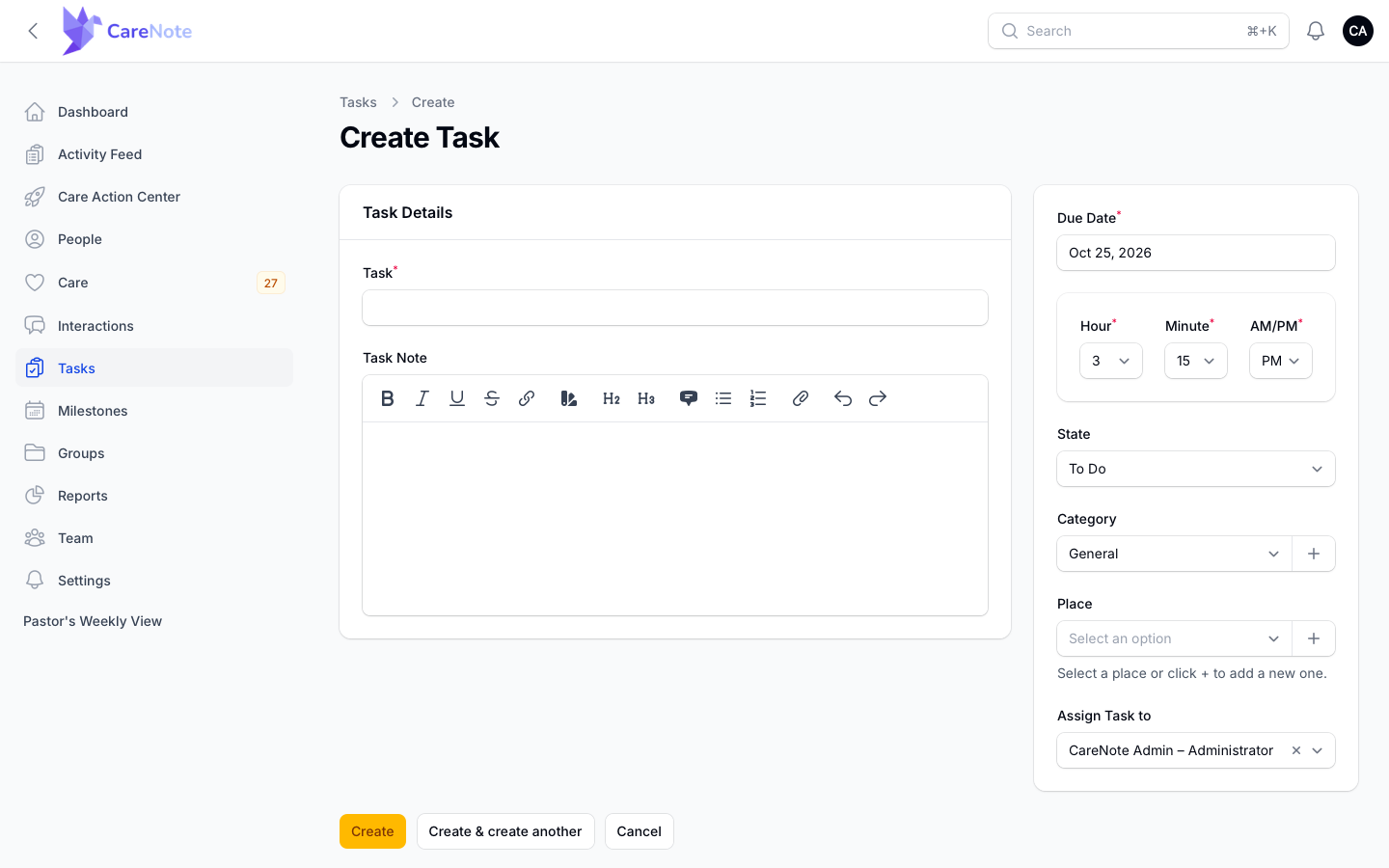
Task: Navigate to Milestones
Action: (154, 411)
